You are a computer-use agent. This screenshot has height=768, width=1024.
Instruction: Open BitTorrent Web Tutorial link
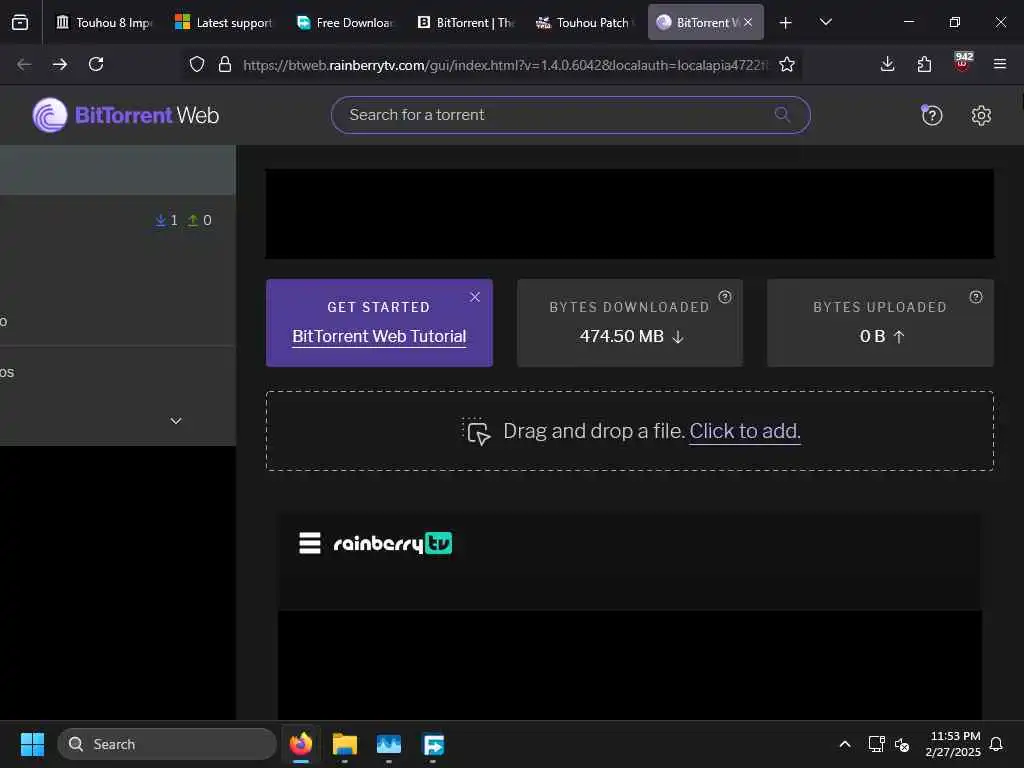(379, 336)
